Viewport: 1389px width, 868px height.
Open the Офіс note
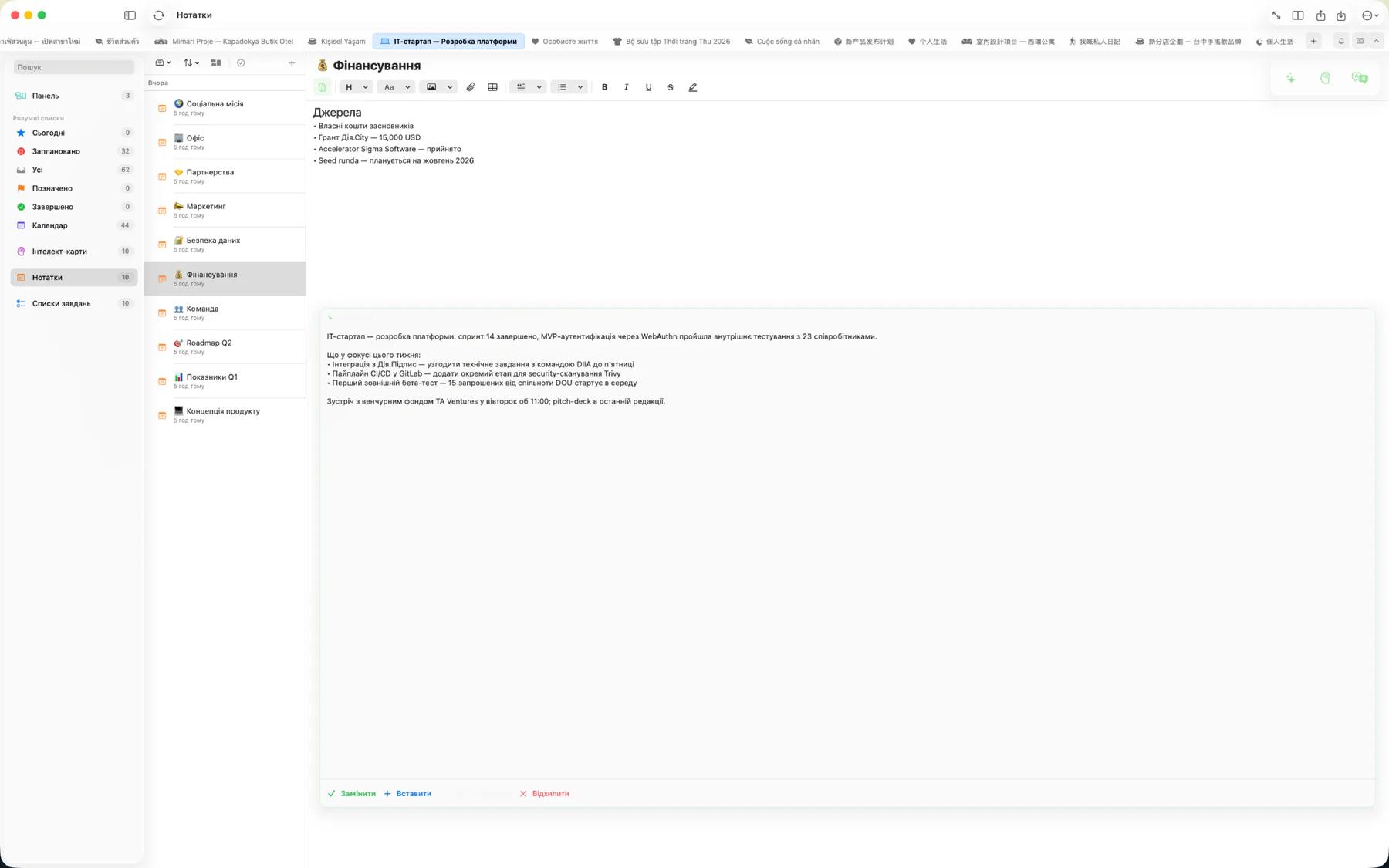(225, 142)
